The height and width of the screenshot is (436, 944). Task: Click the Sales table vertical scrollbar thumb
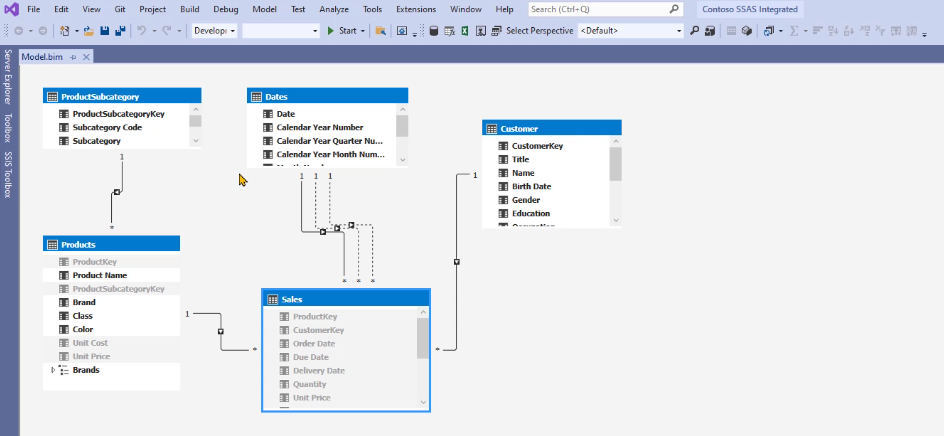click(x=423, y=338)
